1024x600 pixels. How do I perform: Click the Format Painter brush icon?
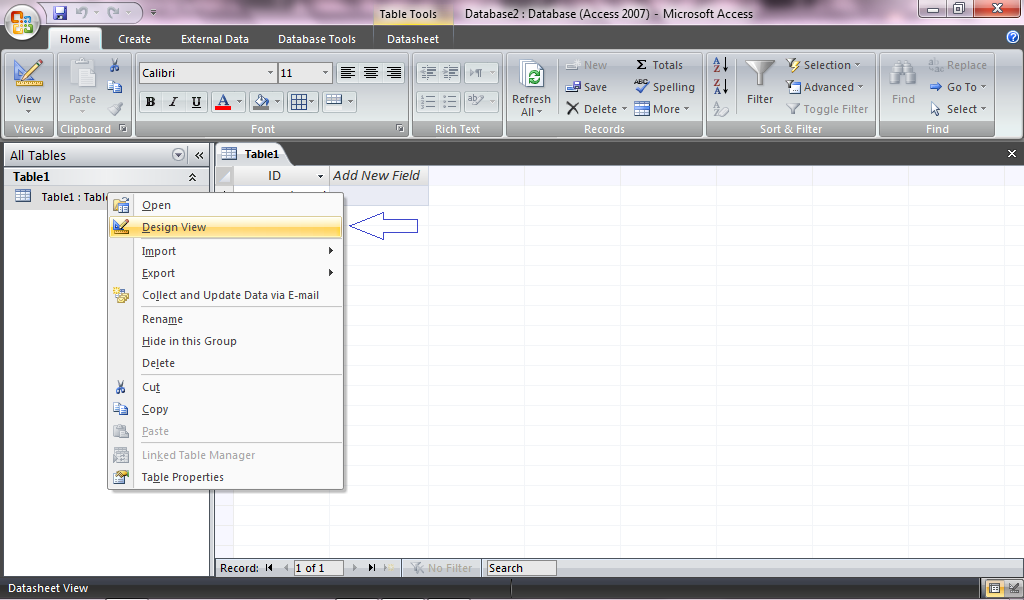(114, 108)
